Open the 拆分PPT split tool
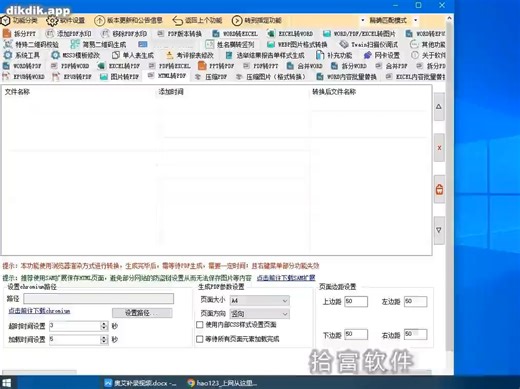This screenshot has width=520, height=389. (19, 34)
